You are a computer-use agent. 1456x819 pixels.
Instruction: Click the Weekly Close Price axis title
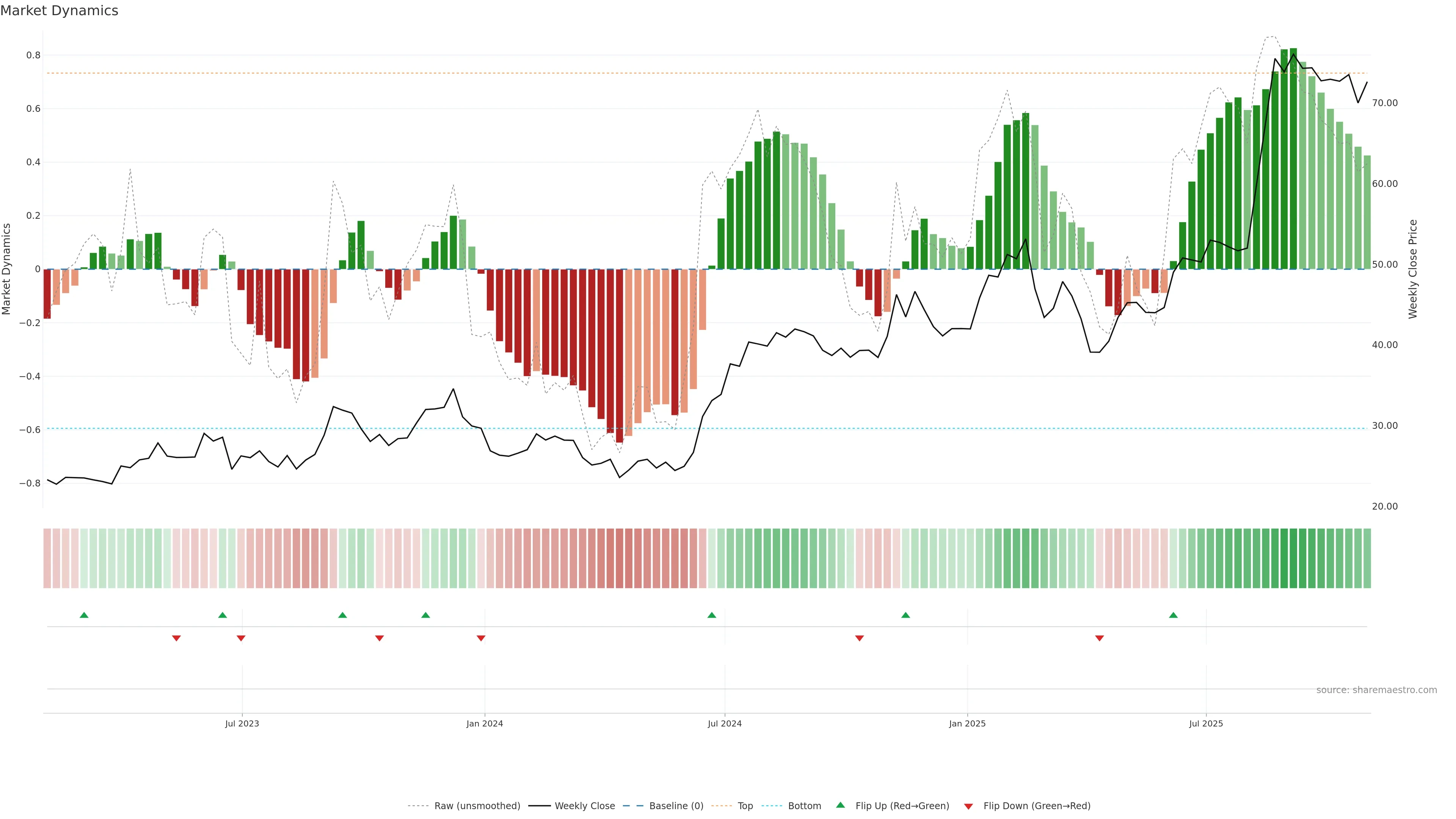click(1413, 269)
